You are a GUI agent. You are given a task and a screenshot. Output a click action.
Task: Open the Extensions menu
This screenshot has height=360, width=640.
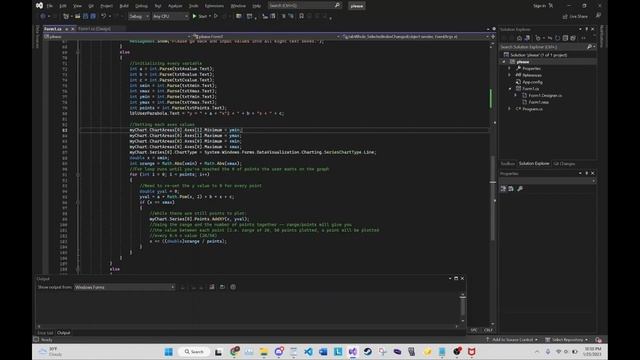[x=214, y=6]
